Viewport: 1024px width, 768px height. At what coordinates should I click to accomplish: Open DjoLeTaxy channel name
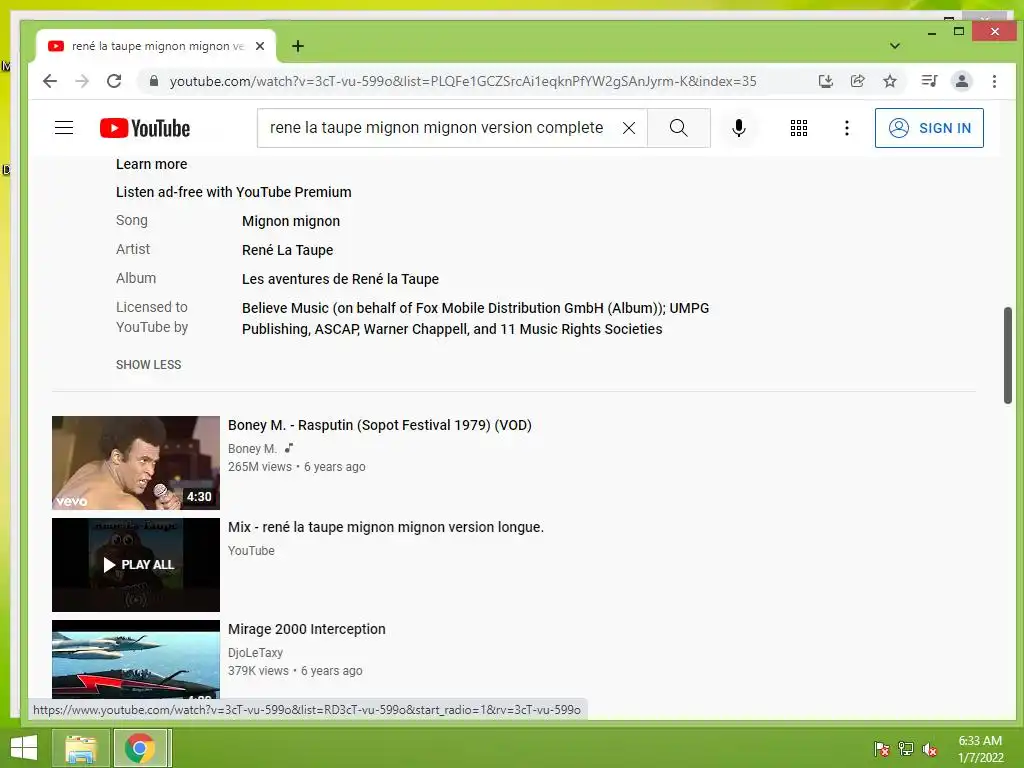[x=255, y=652]
